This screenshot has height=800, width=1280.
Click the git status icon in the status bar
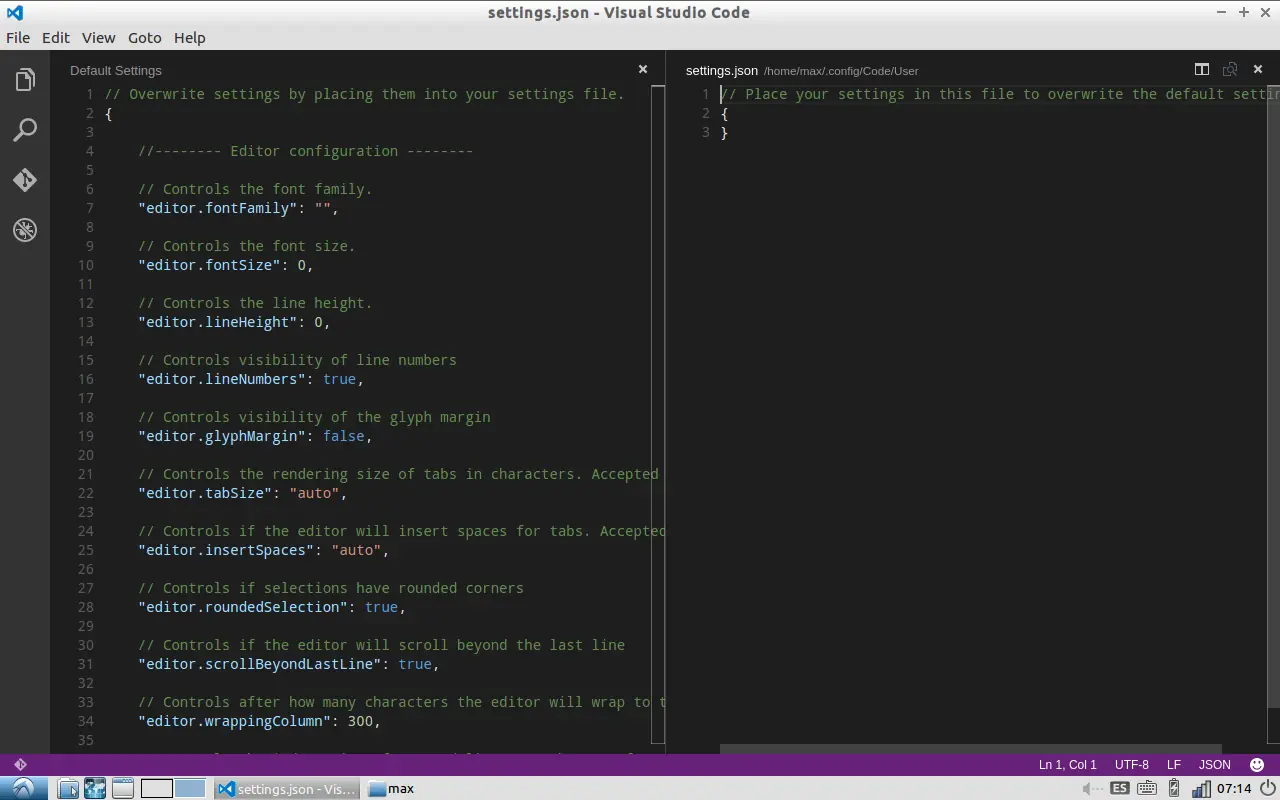click(x=20, y=764)
